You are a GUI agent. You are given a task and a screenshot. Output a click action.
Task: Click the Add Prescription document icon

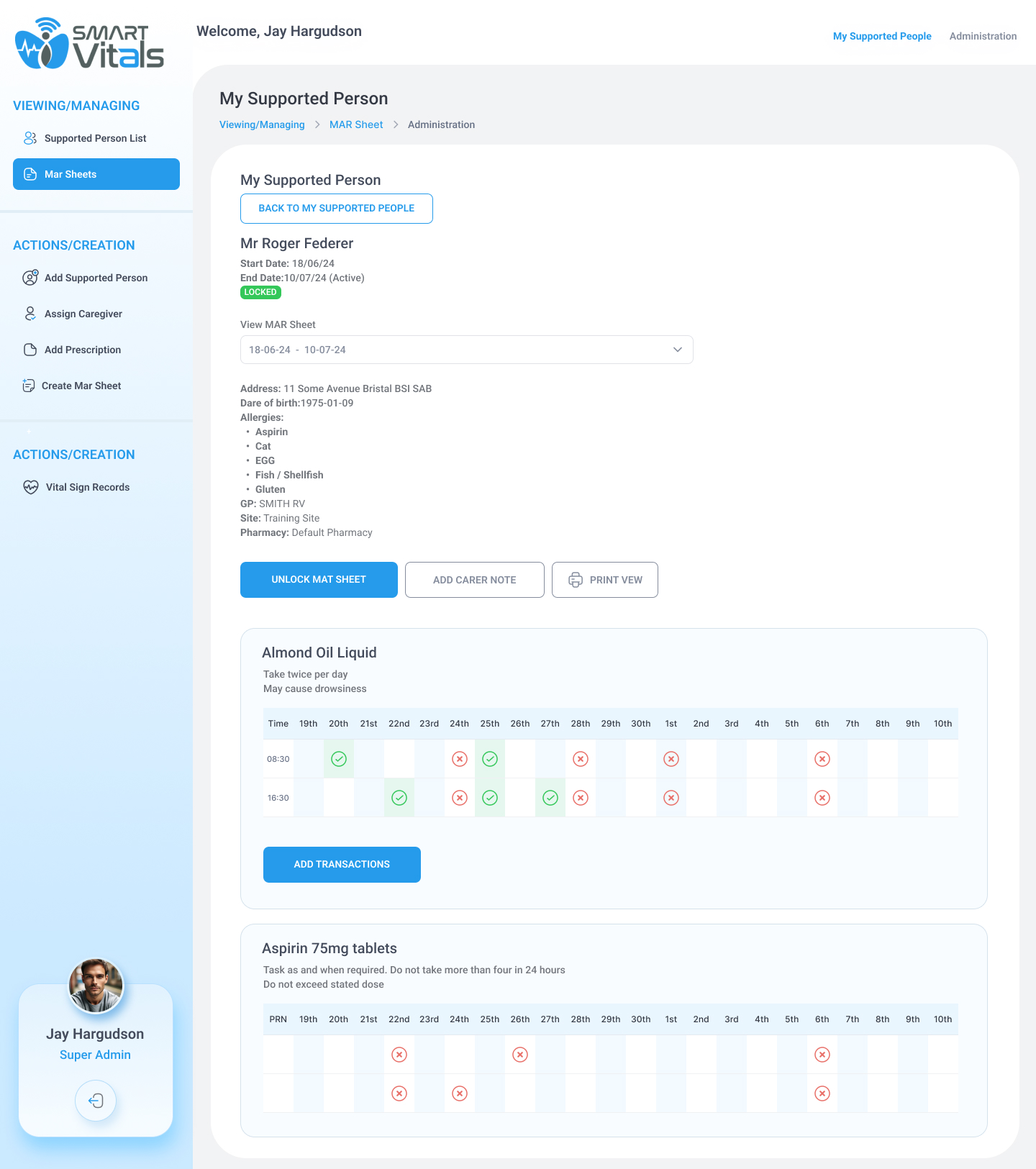click(30, 350)
